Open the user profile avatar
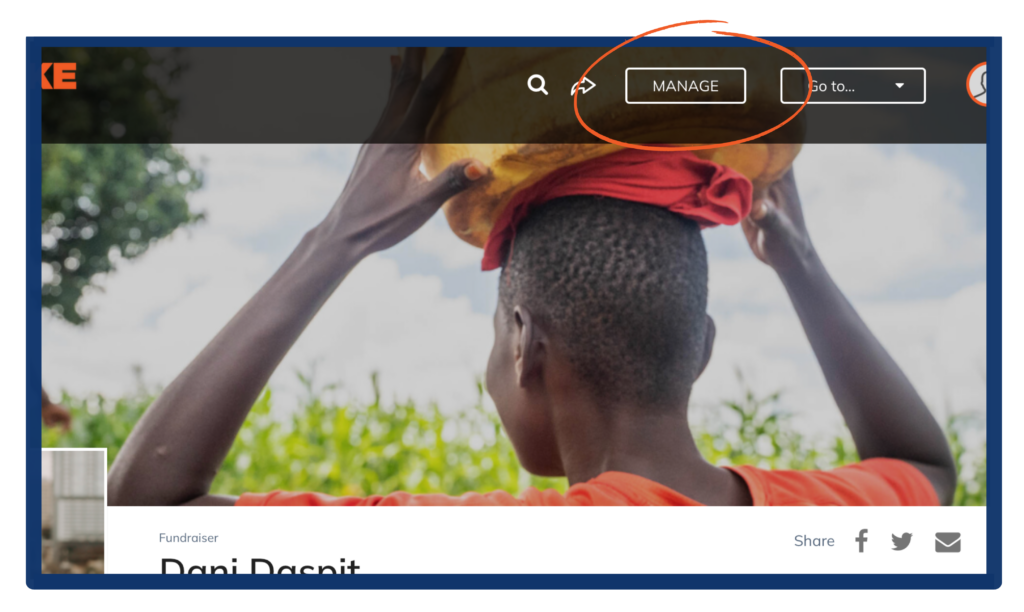This screenshot has width=1024, height=612. pos(977,84)
